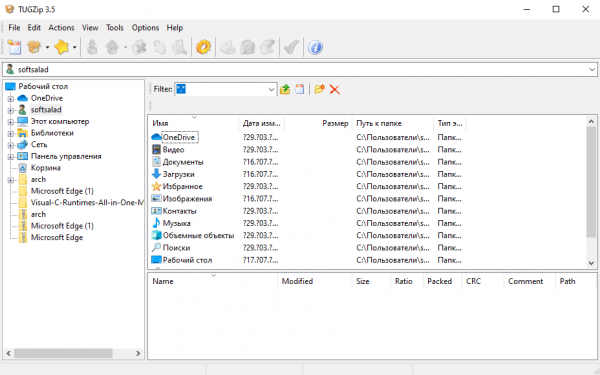Open the softsalad address bar dropdown
This screenshot has width=600, height=375.
tap(592, 70)
